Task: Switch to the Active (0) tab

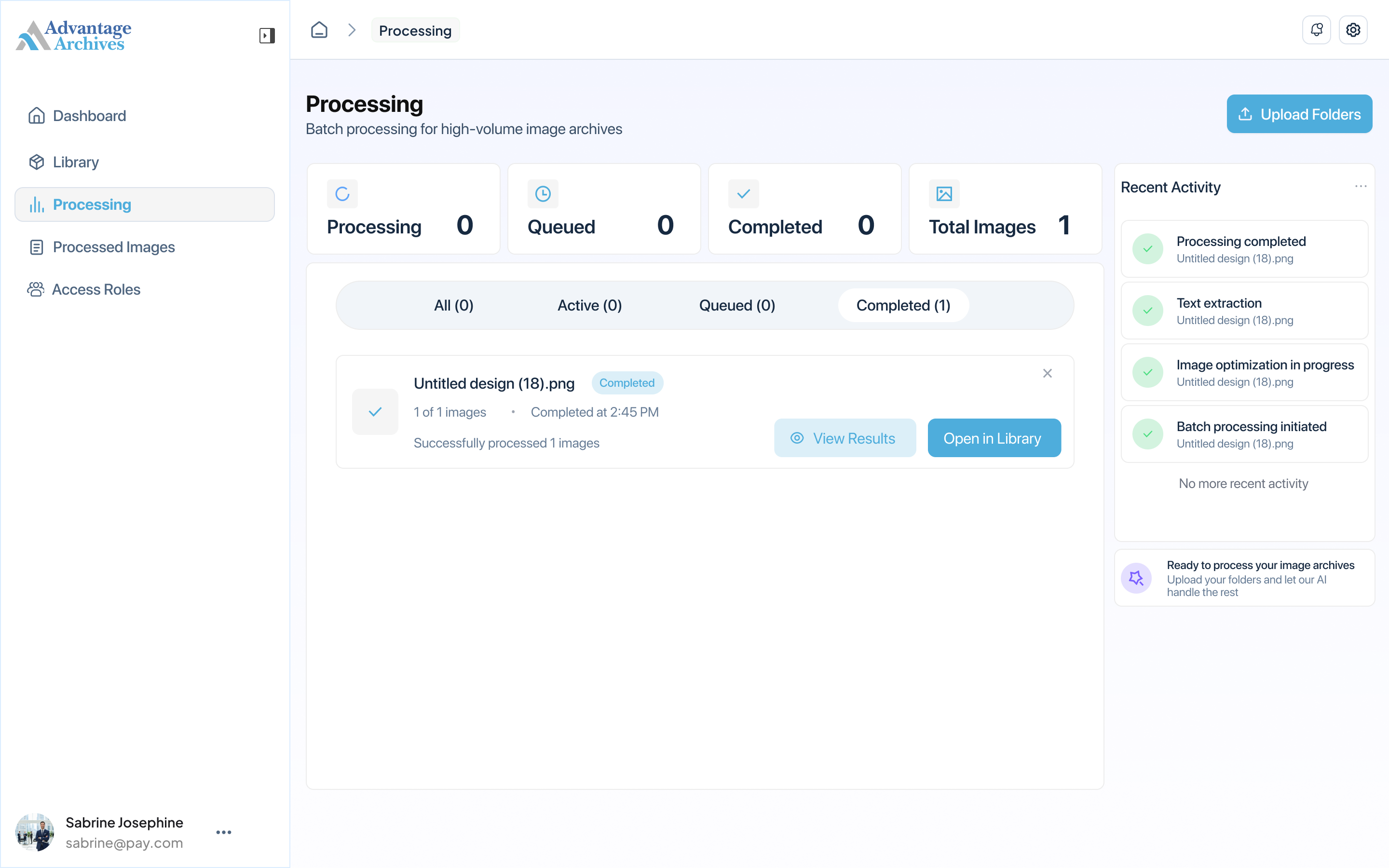Action: (x=589, y=305)
